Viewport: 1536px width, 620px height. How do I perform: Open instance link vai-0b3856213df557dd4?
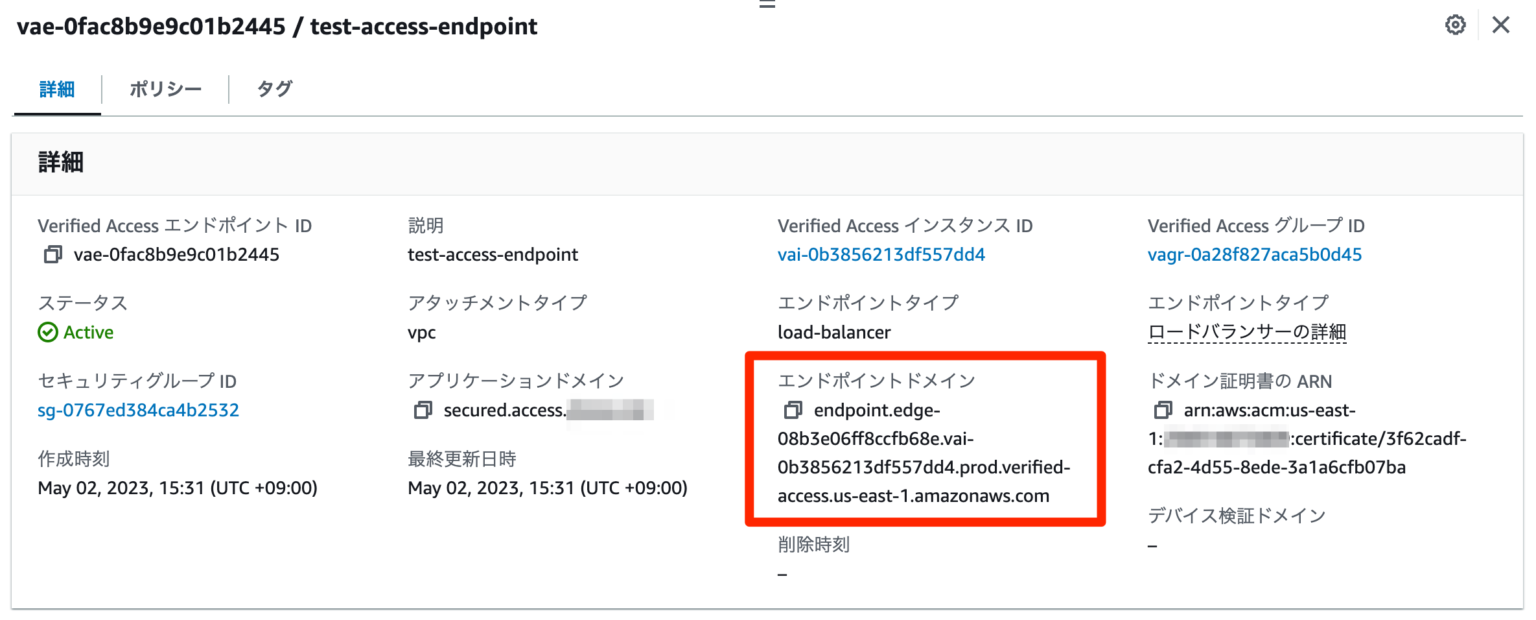881,254
